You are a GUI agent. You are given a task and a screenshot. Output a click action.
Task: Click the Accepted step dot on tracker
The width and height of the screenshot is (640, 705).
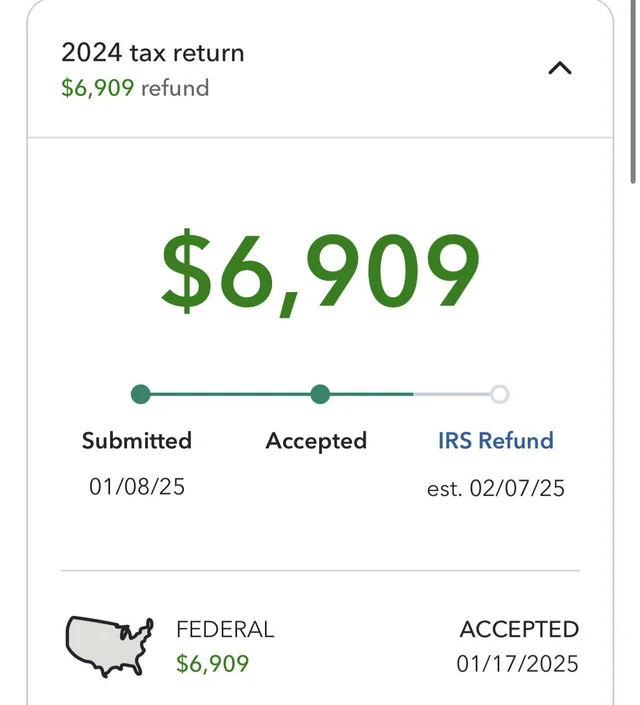coord(320,394)
